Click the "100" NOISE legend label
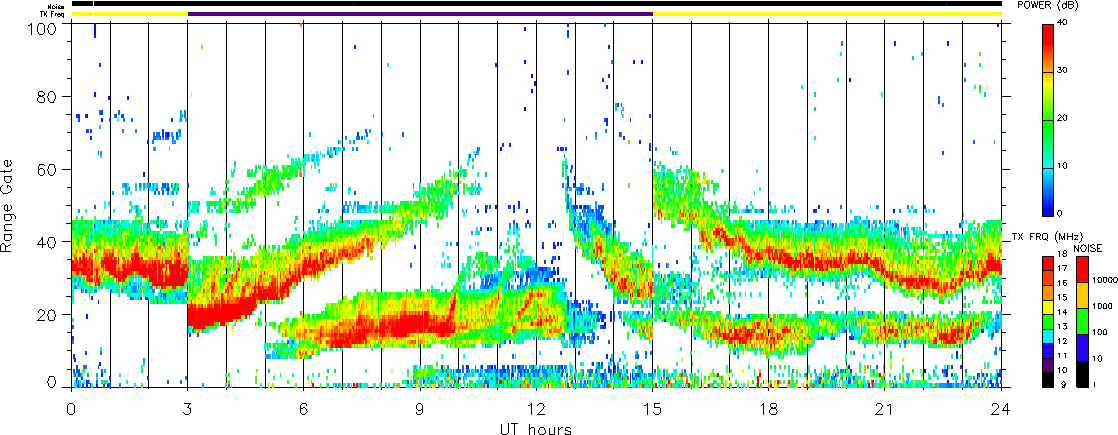 coord(1100,332)
